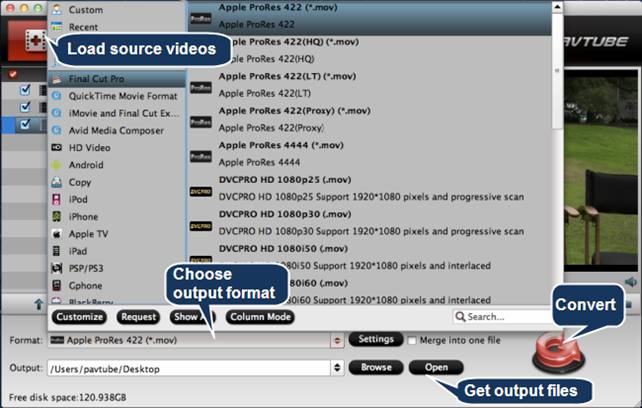This screenshot has width=642, height=408.
Task: Click the format list scrollbar up arrow
Action: pyautogui.click(x=557, y=7)
